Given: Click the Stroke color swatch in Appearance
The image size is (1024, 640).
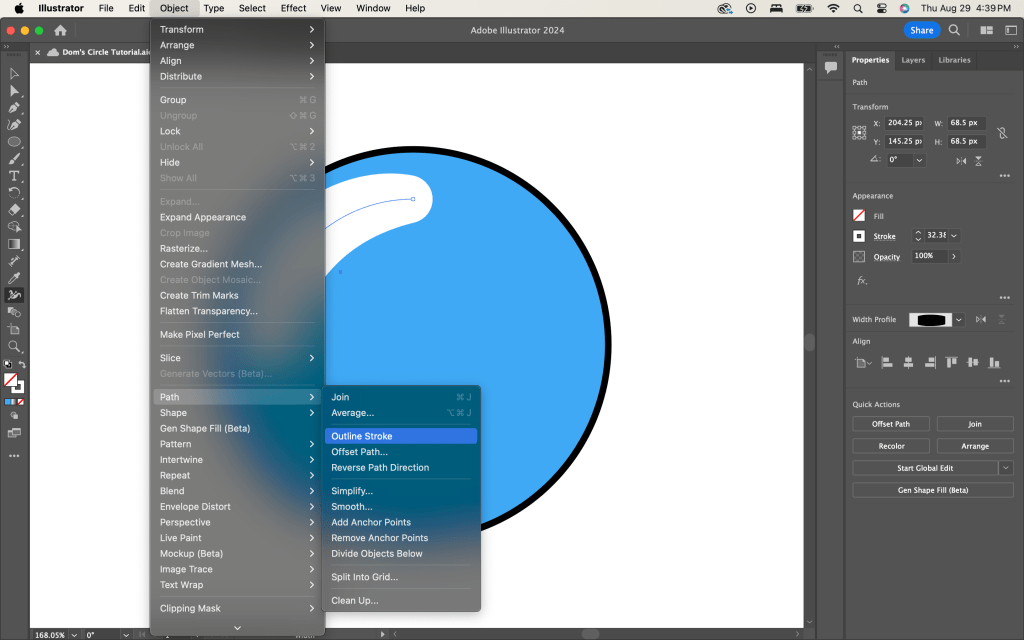Looking at the screenshot, I should pyautogui.click(x=859, y=236).
